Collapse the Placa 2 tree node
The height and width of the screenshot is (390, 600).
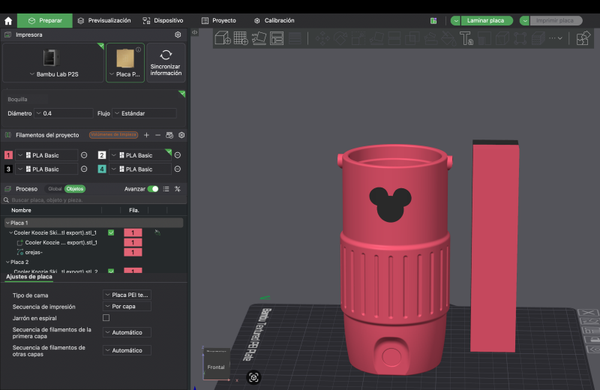pos(7,262)
